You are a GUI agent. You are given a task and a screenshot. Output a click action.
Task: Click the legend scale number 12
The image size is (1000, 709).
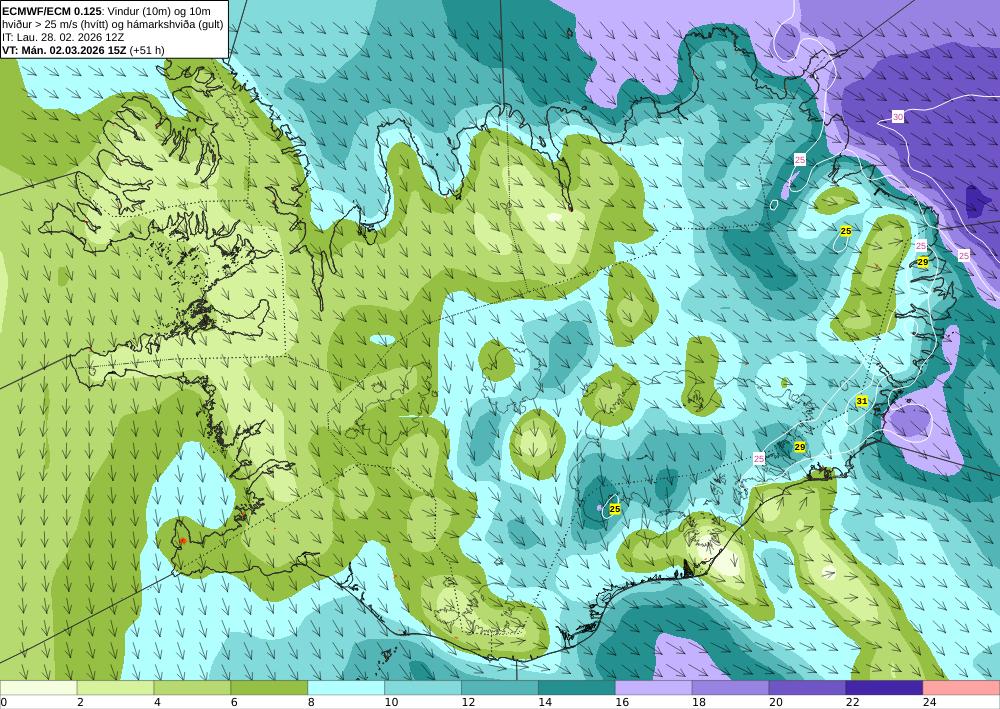tap(469, 702)
